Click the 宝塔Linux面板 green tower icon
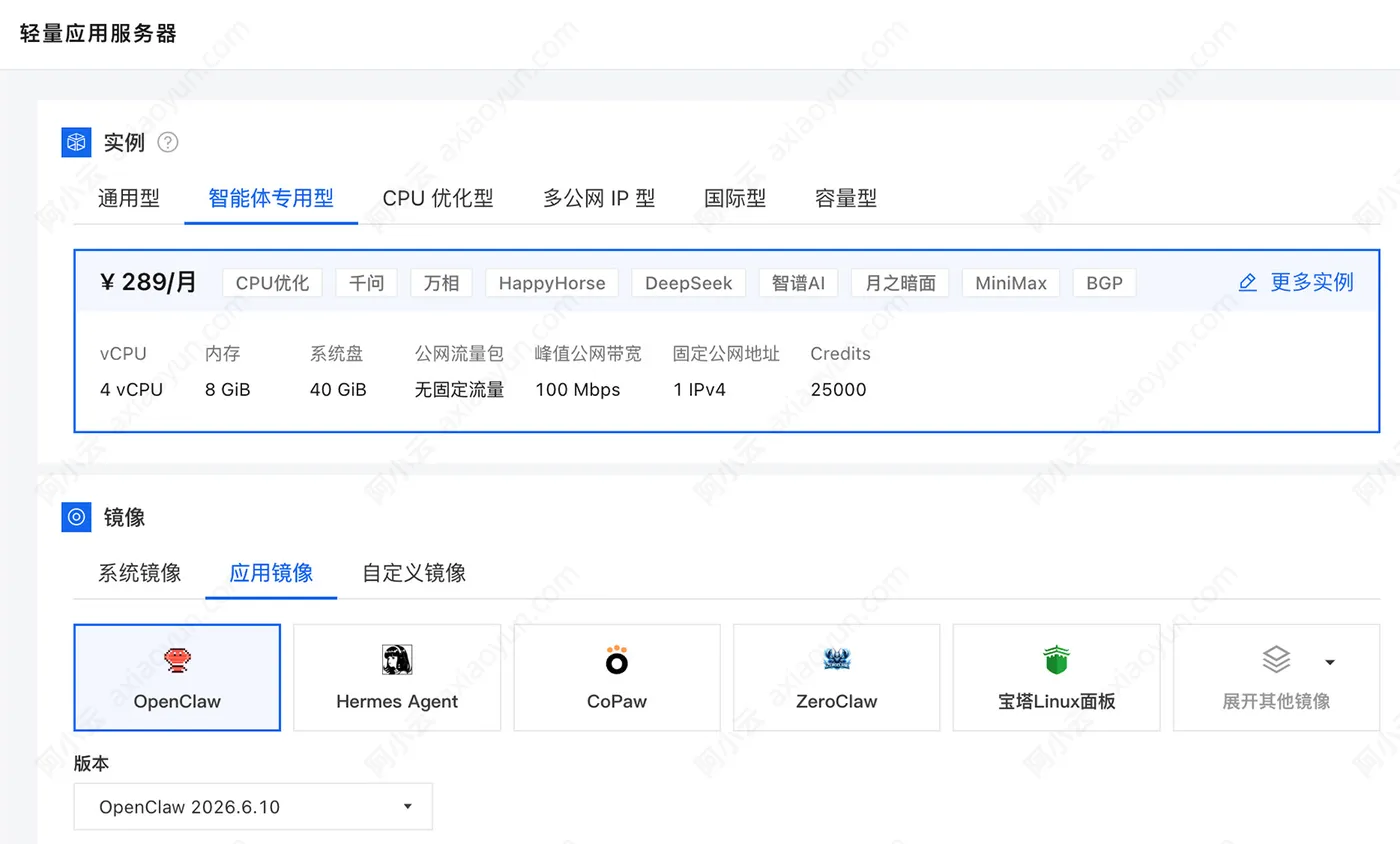This screenshot has height=844, width=1400. (x=1057, y=659)
